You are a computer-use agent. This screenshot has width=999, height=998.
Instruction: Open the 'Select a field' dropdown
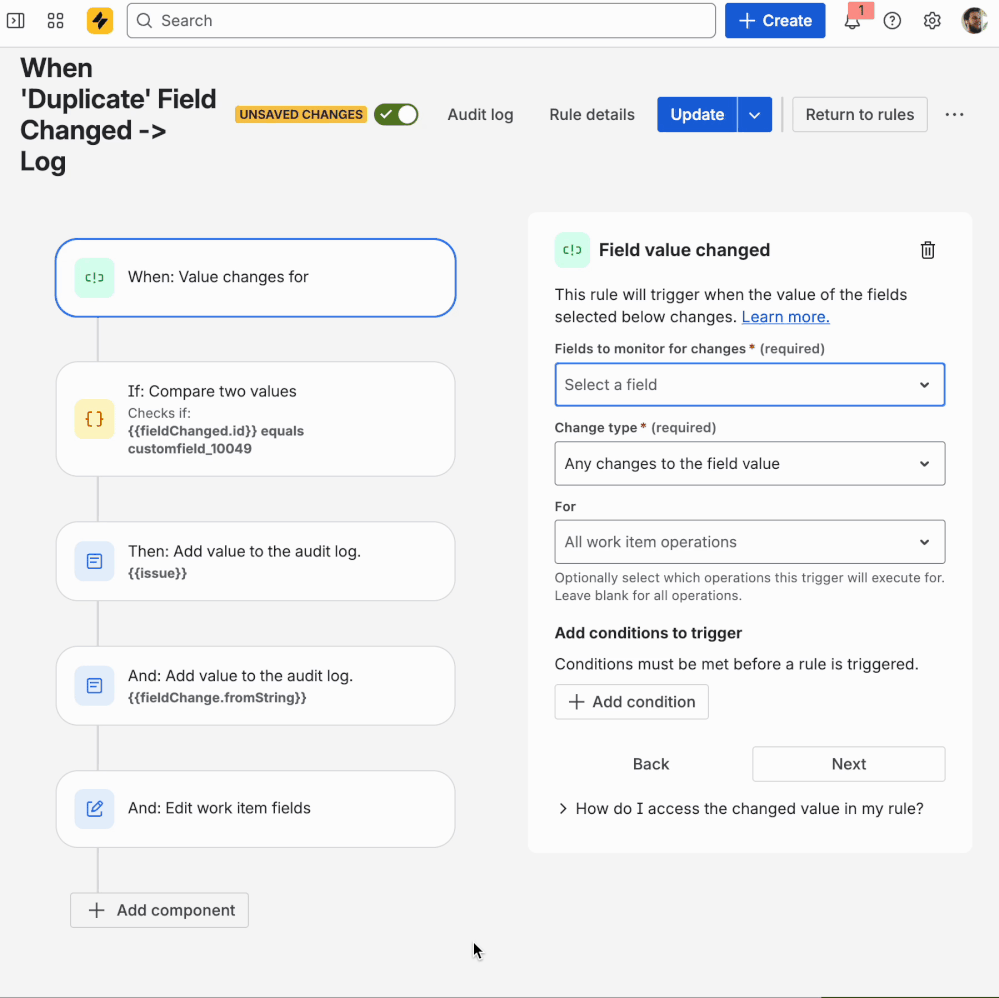(x=749, y=385)
